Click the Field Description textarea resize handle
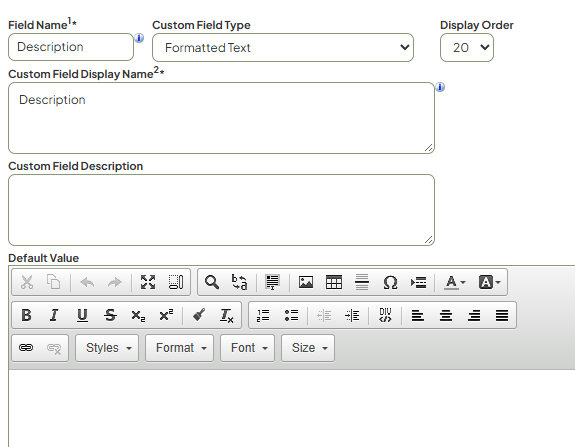Screen dimensions: 575x447 pyautogui.click(x=428, y=239)
